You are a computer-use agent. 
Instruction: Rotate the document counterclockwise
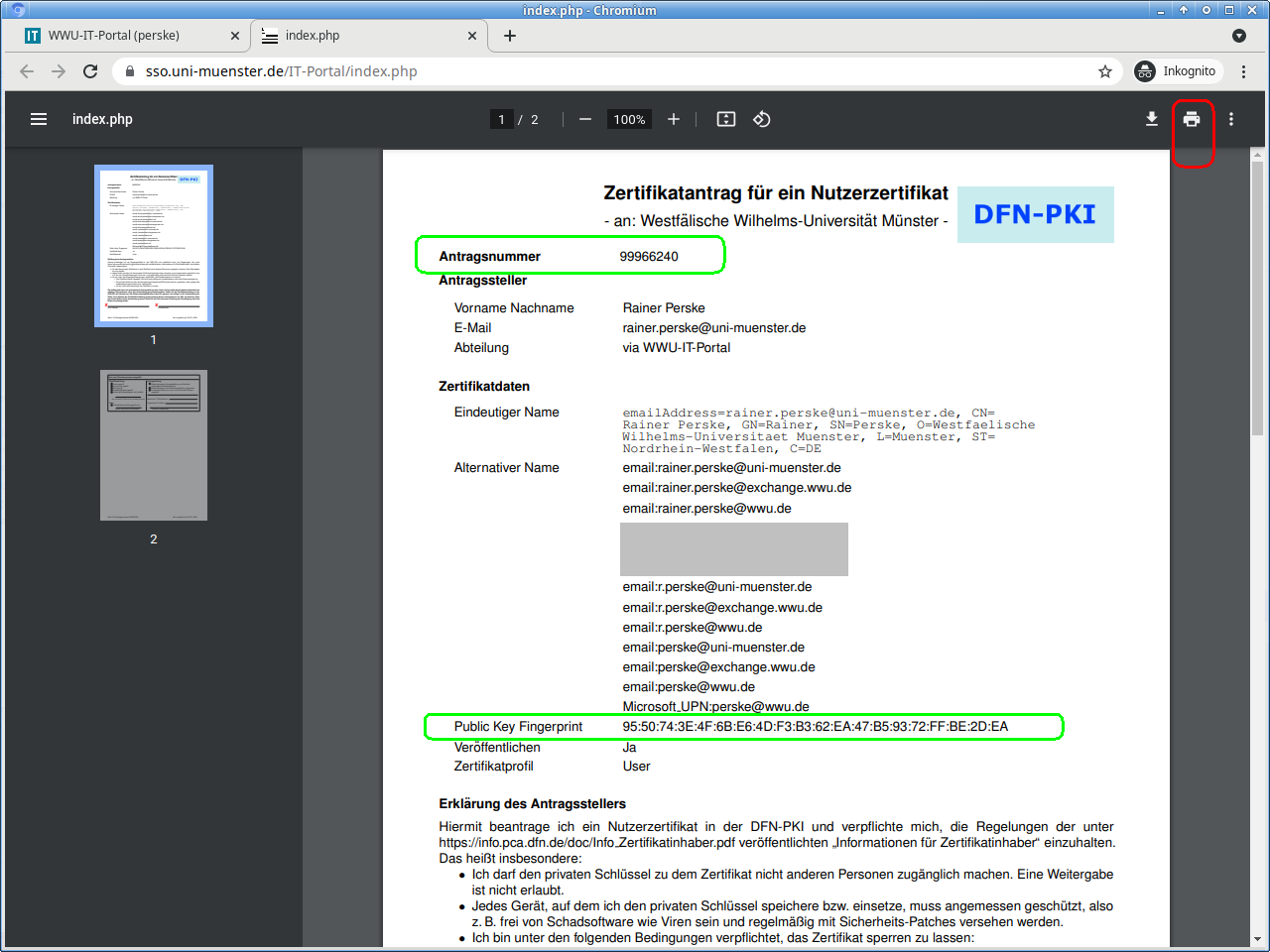point(762,119)
